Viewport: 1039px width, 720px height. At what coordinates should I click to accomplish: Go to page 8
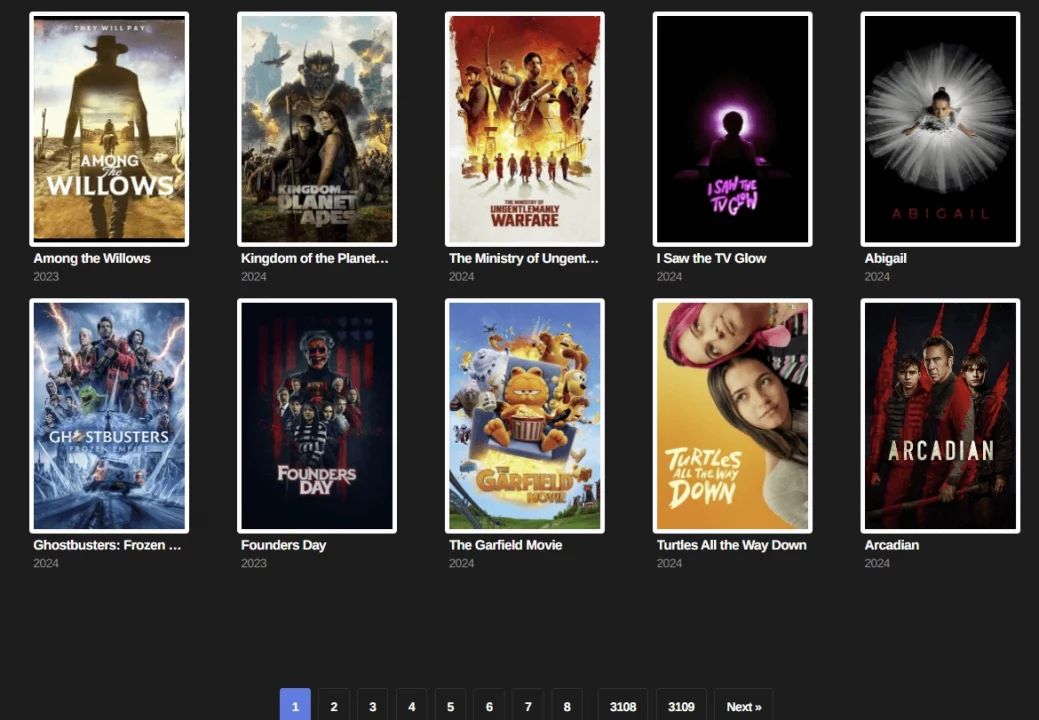point(567,706)
